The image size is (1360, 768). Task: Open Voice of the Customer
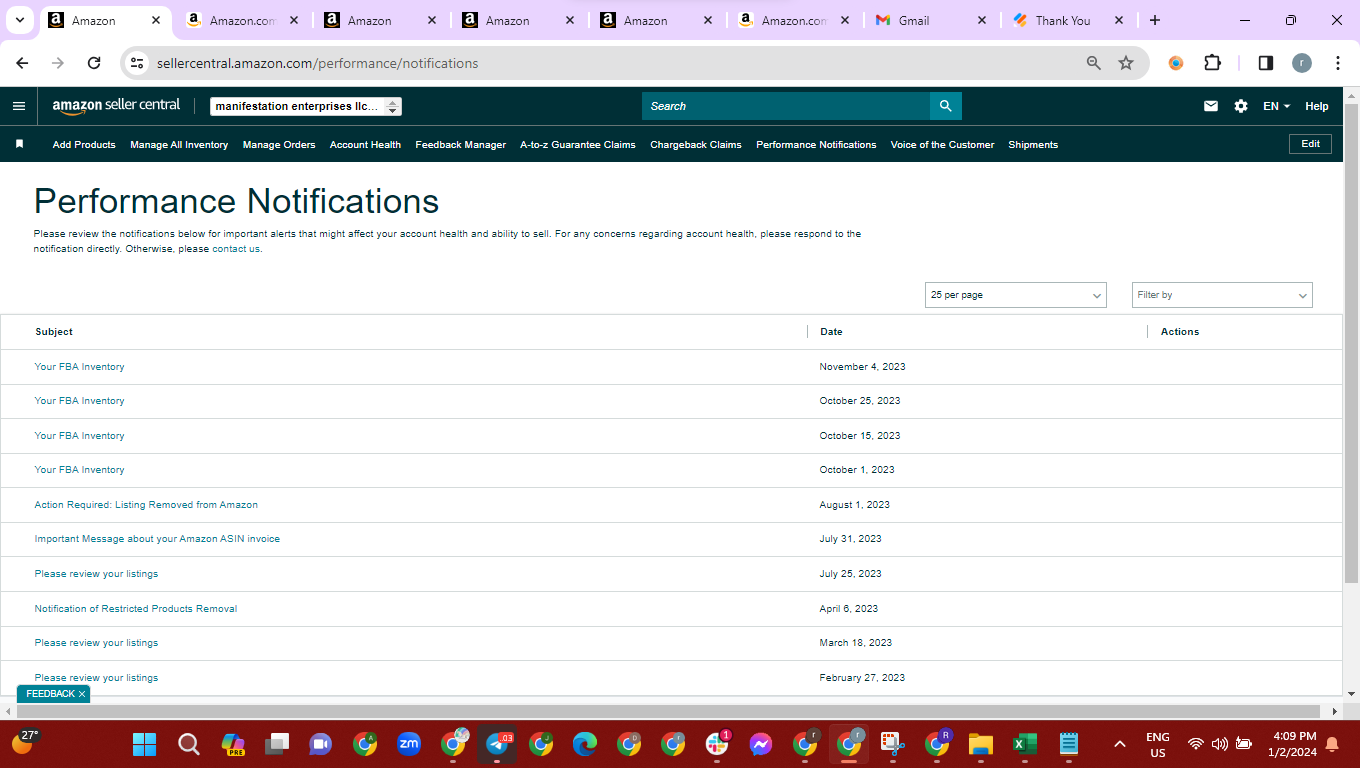(942, 145)
